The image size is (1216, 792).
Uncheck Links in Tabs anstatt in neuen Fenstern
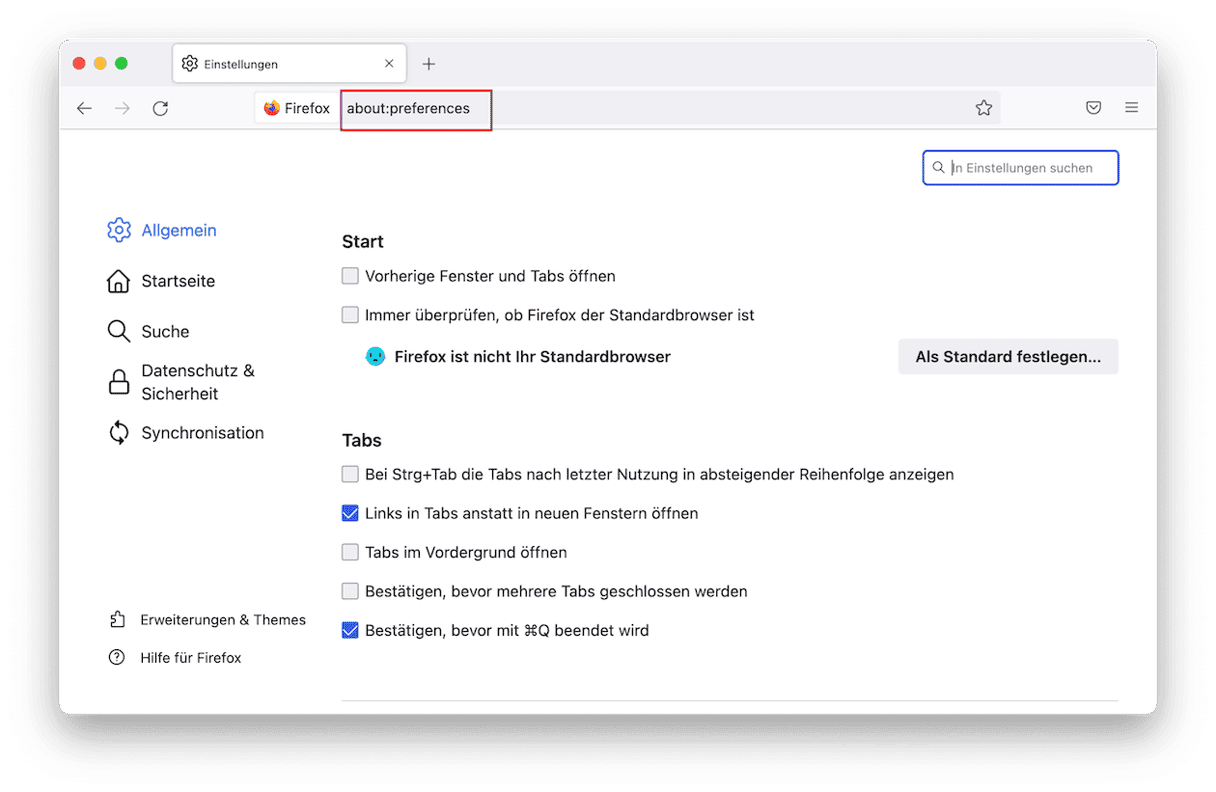point(350,513)
